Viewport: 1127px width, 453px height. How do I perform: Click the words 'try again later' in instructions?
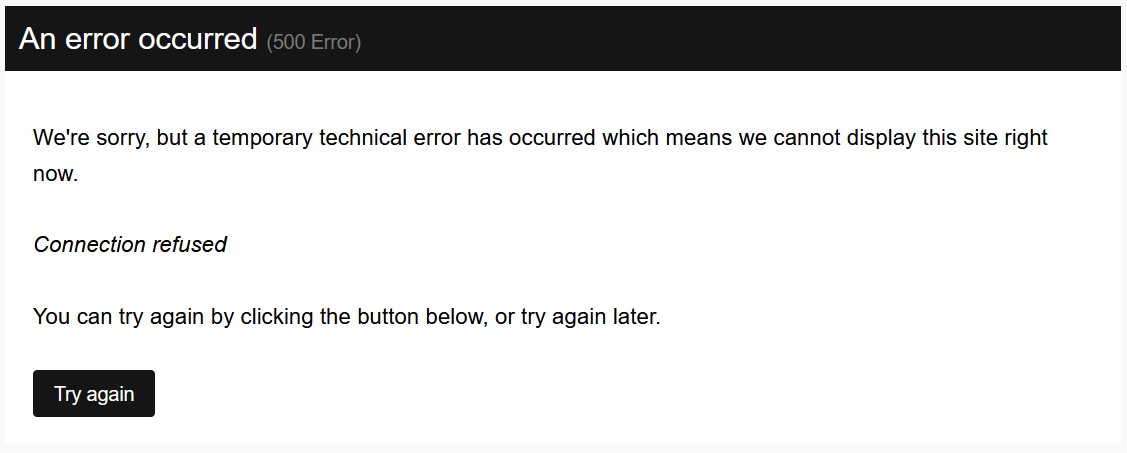(589, 316)
